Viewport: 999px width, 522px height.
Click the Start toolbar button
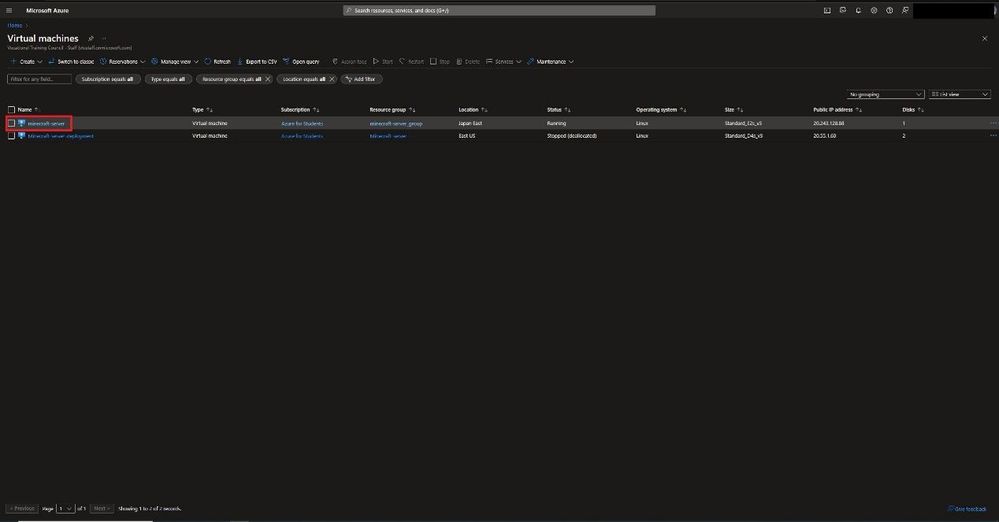tap(383, 62)
